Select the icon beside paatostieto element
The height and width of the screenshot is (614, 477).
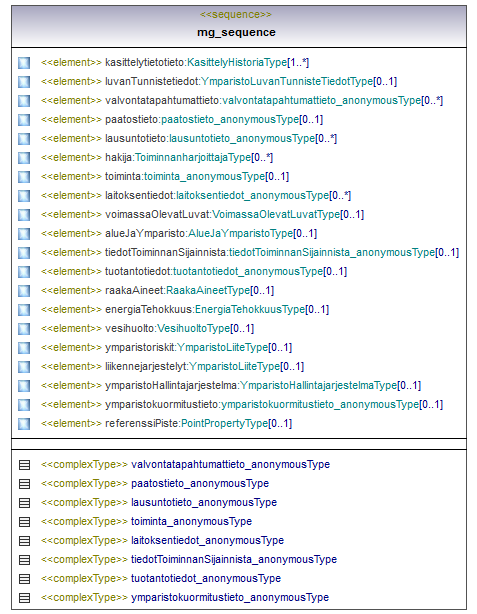click(x=24, y=120)
